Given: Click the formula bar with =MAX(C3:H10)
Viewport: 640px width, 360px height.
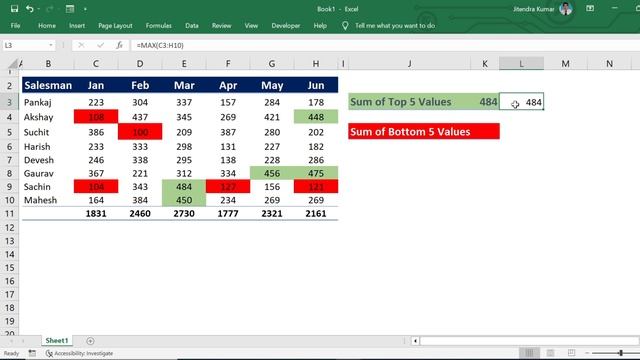Looking at the screenshot, I should click(x=384, y=45).
